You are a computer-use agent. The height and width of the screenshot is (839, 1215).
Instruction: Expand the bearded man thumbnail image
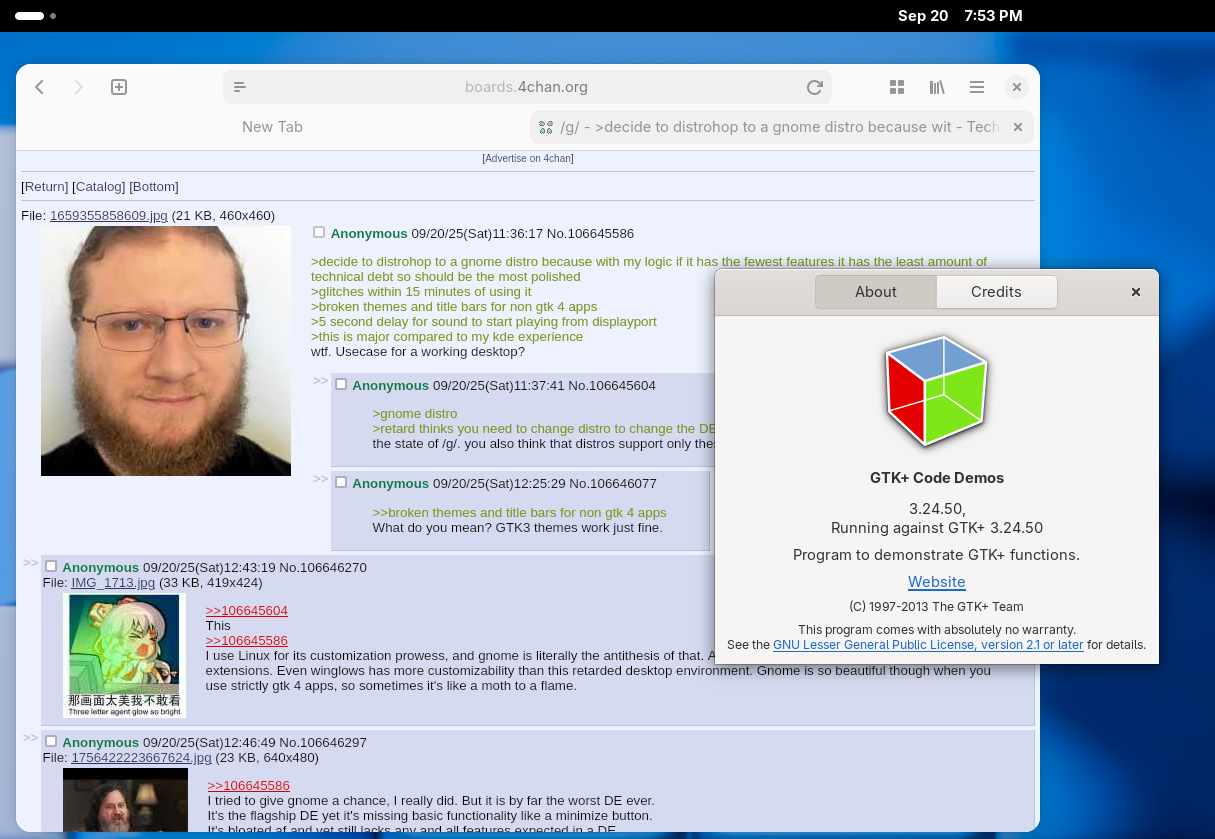pos(166,351)
